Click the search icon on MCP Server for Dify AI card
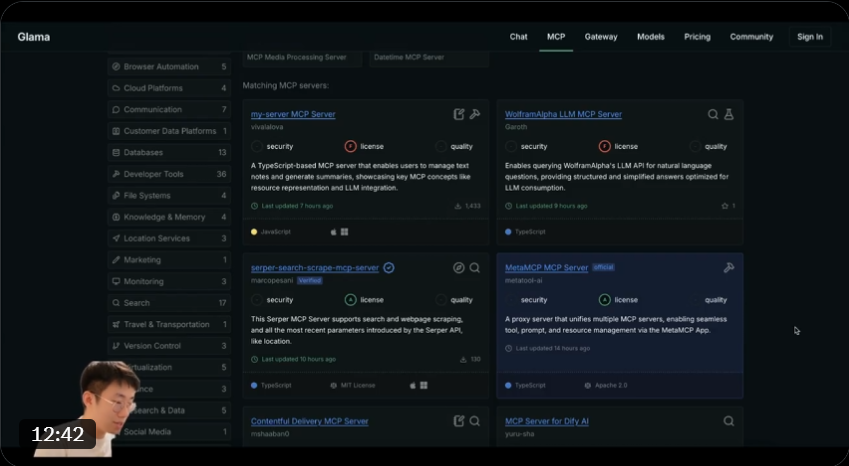 pyautogui.click(x=729, y=421)
